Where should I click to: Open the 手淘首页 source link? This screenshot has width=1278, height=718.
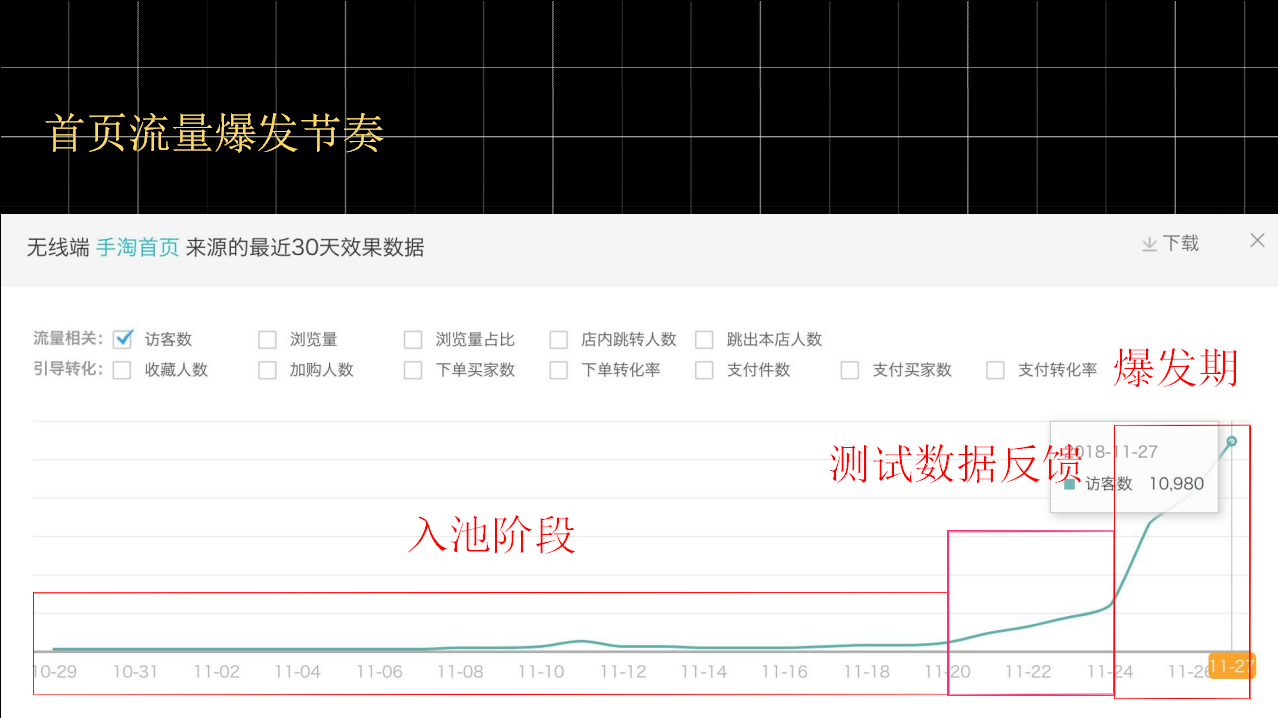coord(138,247)
